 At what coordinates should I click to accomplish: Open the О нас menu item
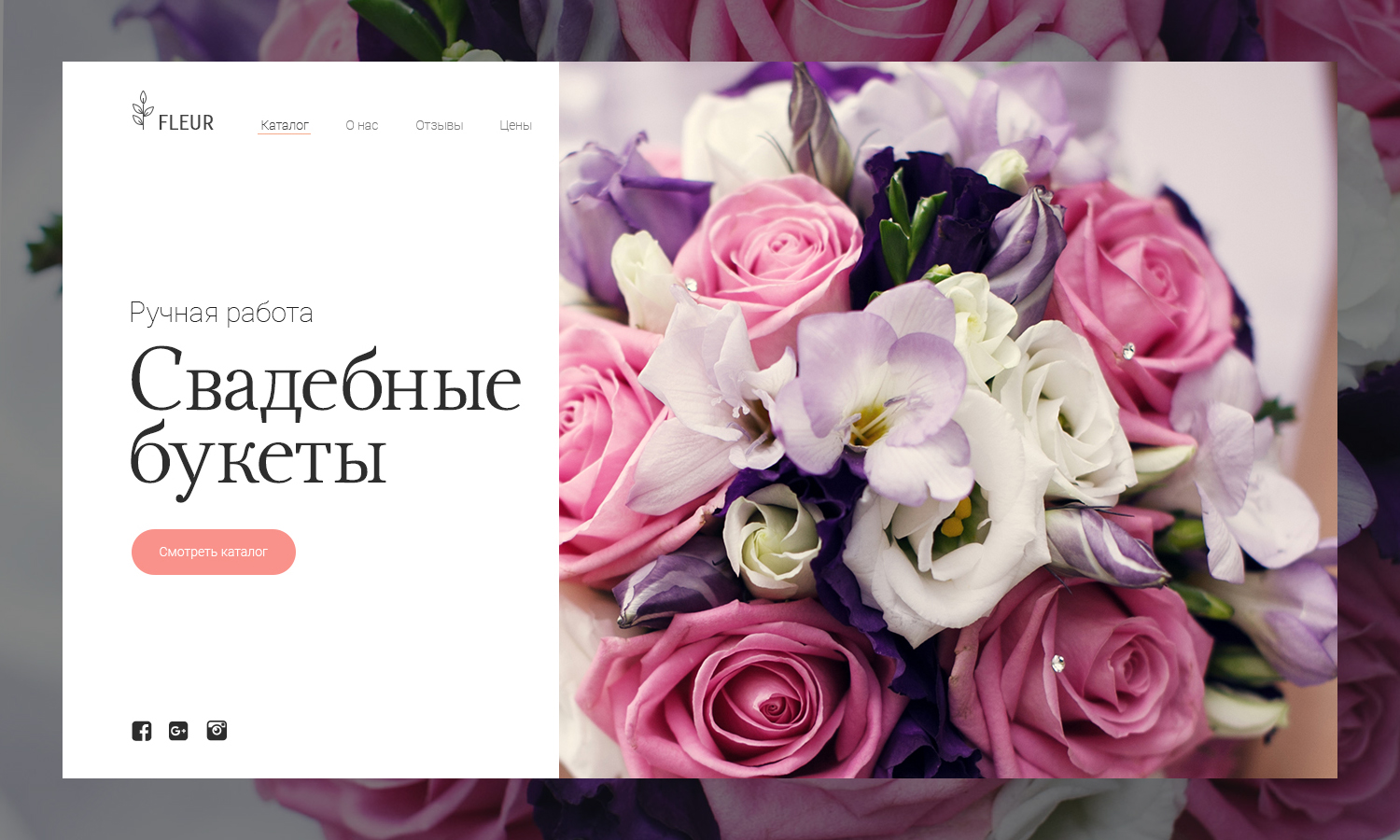[362, 125]
